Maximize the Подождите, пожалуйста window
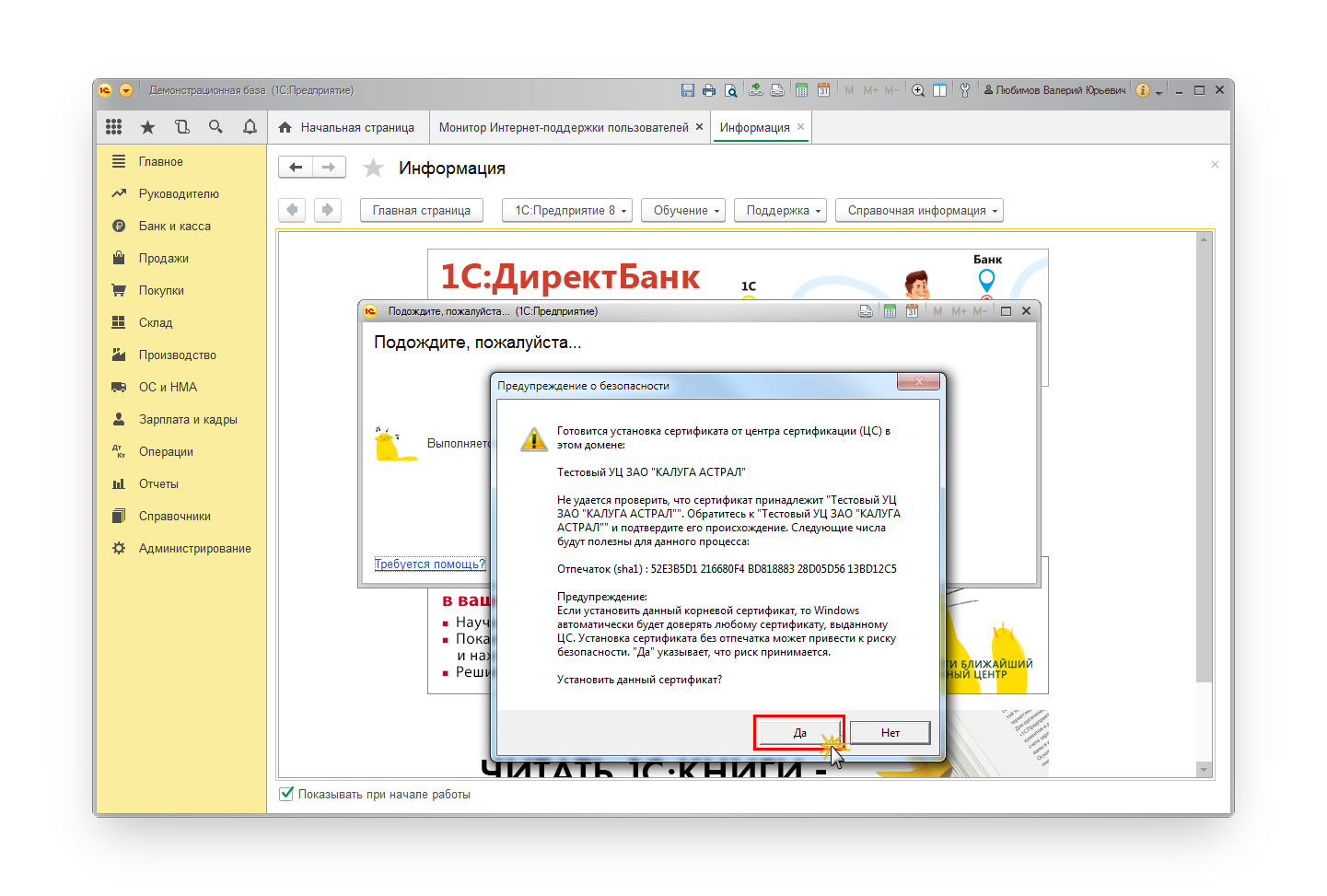Image resolution: width=1327 pixels, height=896 pixels. (1006, 311)
